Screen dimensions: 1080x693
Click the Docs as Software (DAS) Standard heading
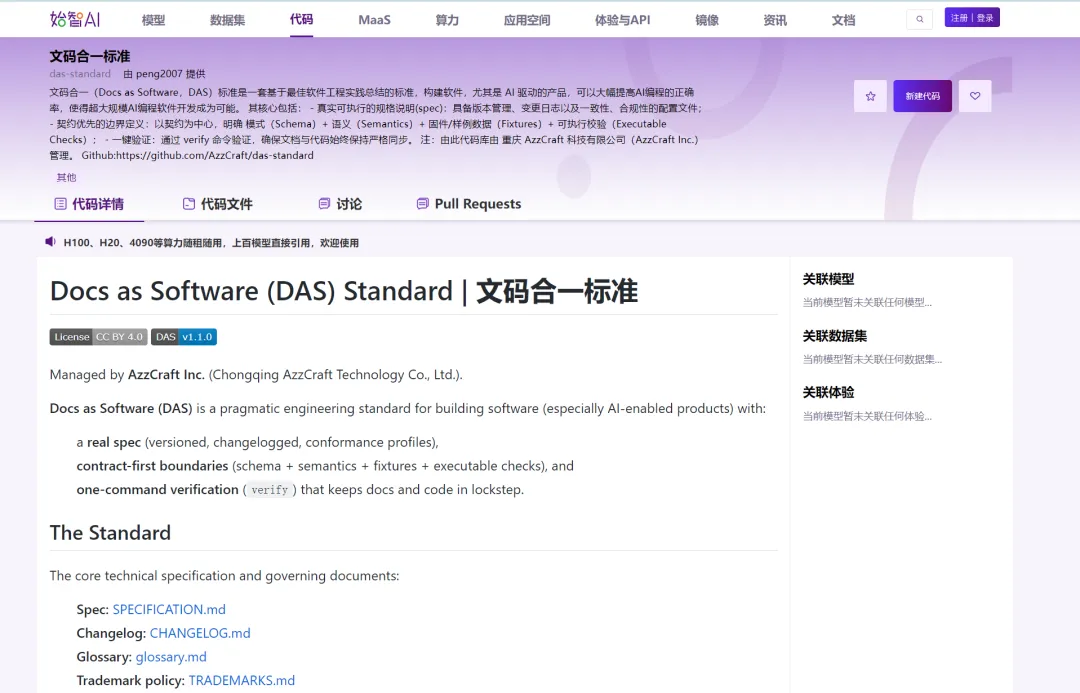[344, 291]
